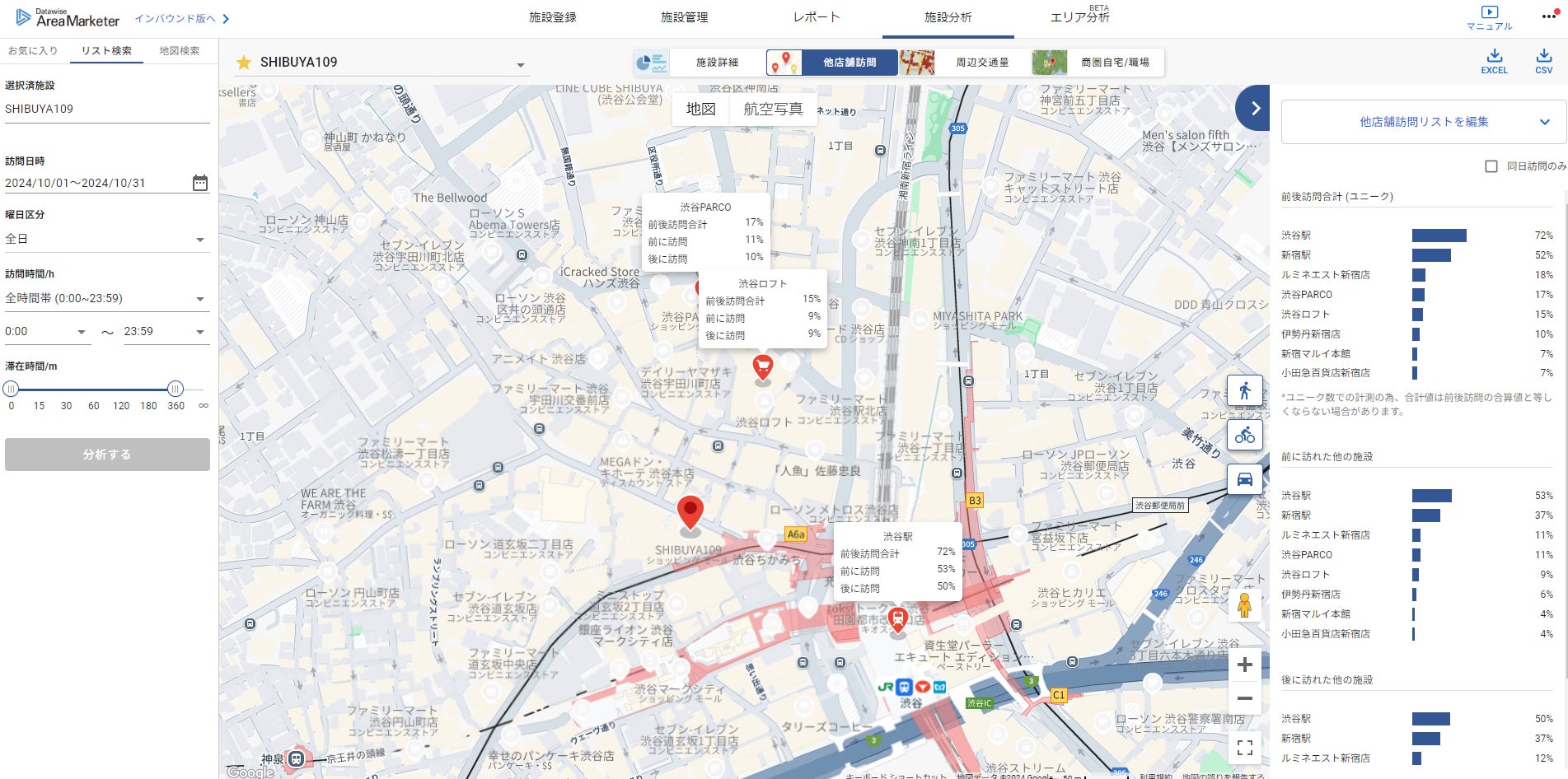Click the right 滞在時間 slider handle
Viewport: 1568px width, 779px height.
pos(176,389)
